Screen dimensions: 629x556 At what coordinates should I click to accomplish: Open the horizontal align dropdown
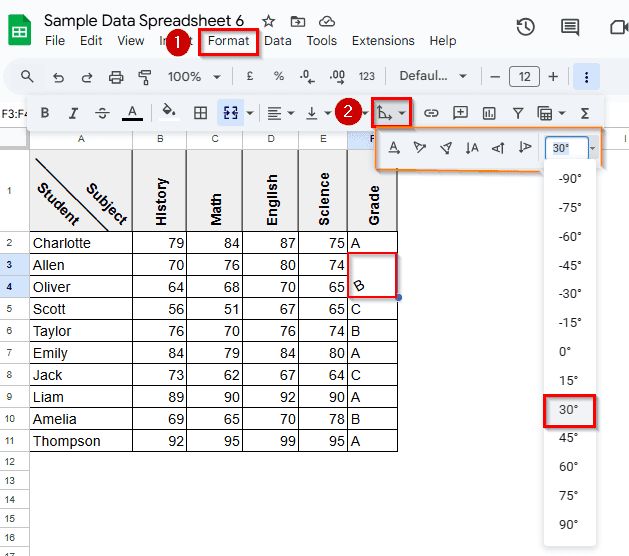click(279, 113)
